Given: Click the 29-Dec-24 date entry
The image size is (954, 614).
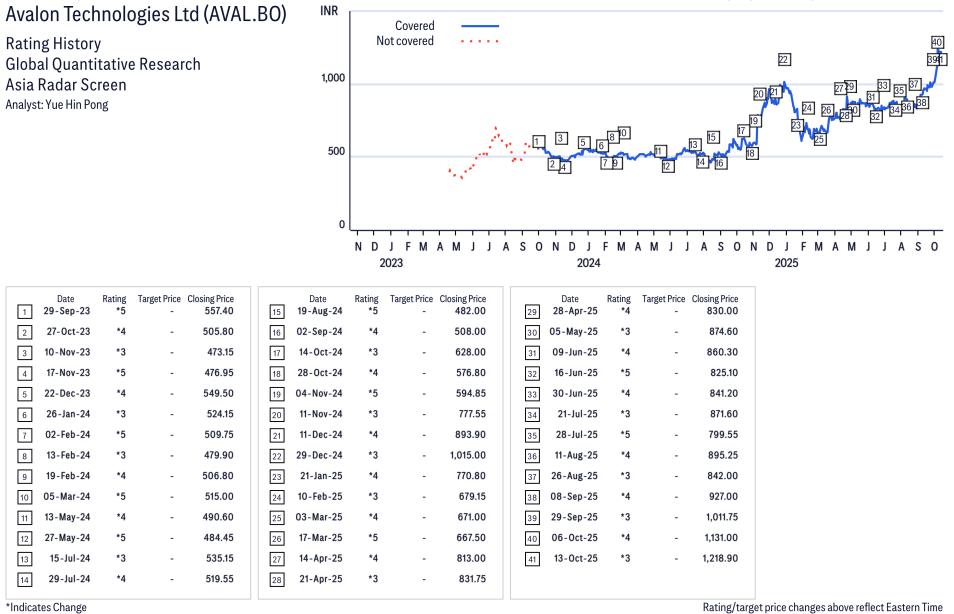Looking at the screenshot, I should click(x=318, y=456).
